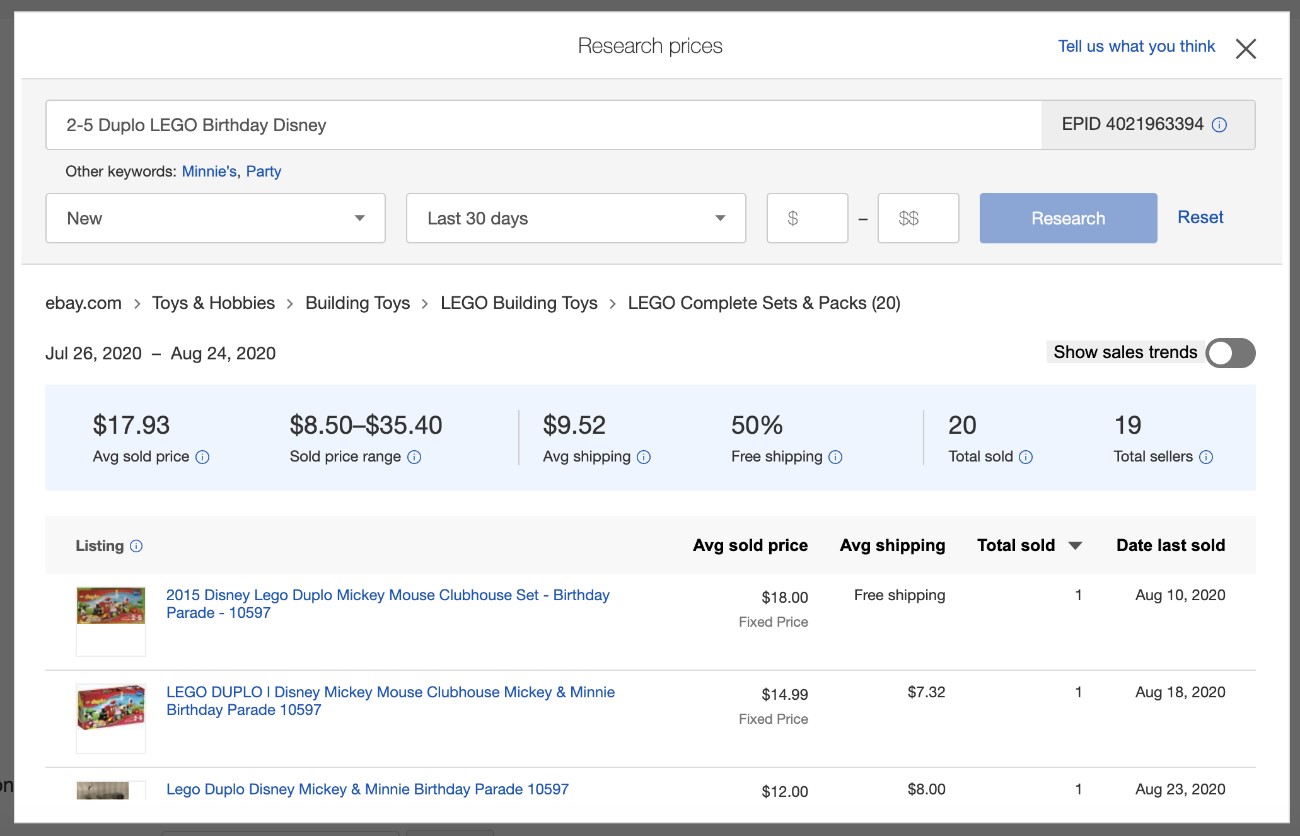
Task: Toggle Show sales trends switch
Action: pyautogui.click(x=1230, y=353)
